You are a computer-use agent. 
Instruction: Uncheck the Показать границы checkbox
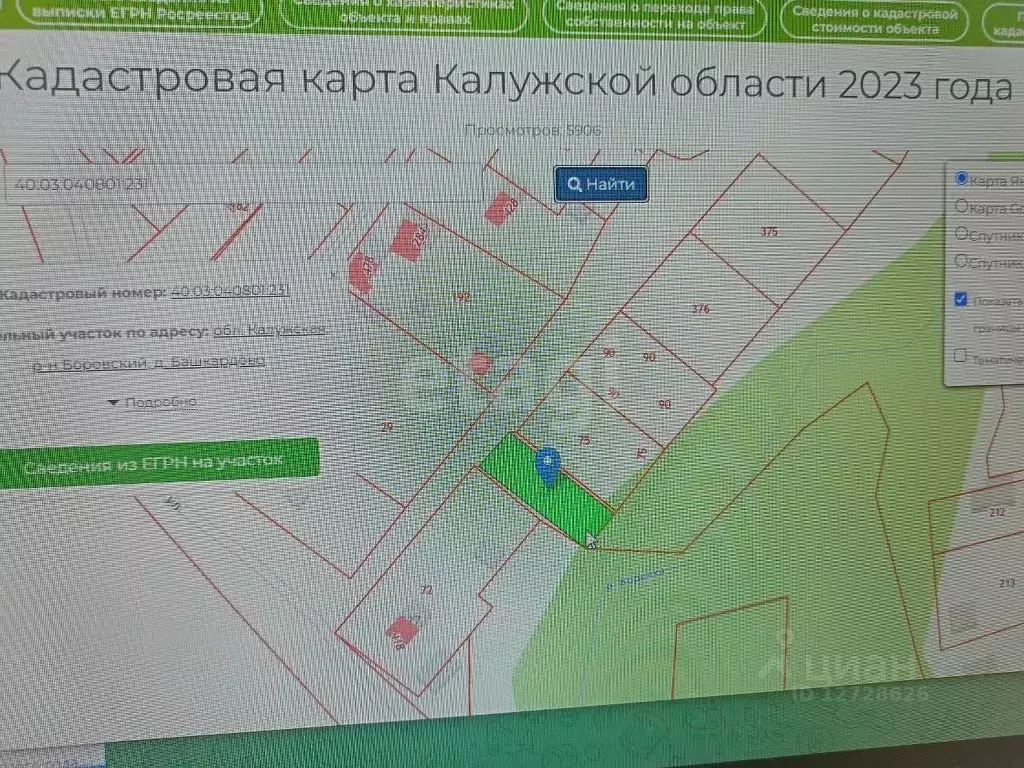[961, 299]
